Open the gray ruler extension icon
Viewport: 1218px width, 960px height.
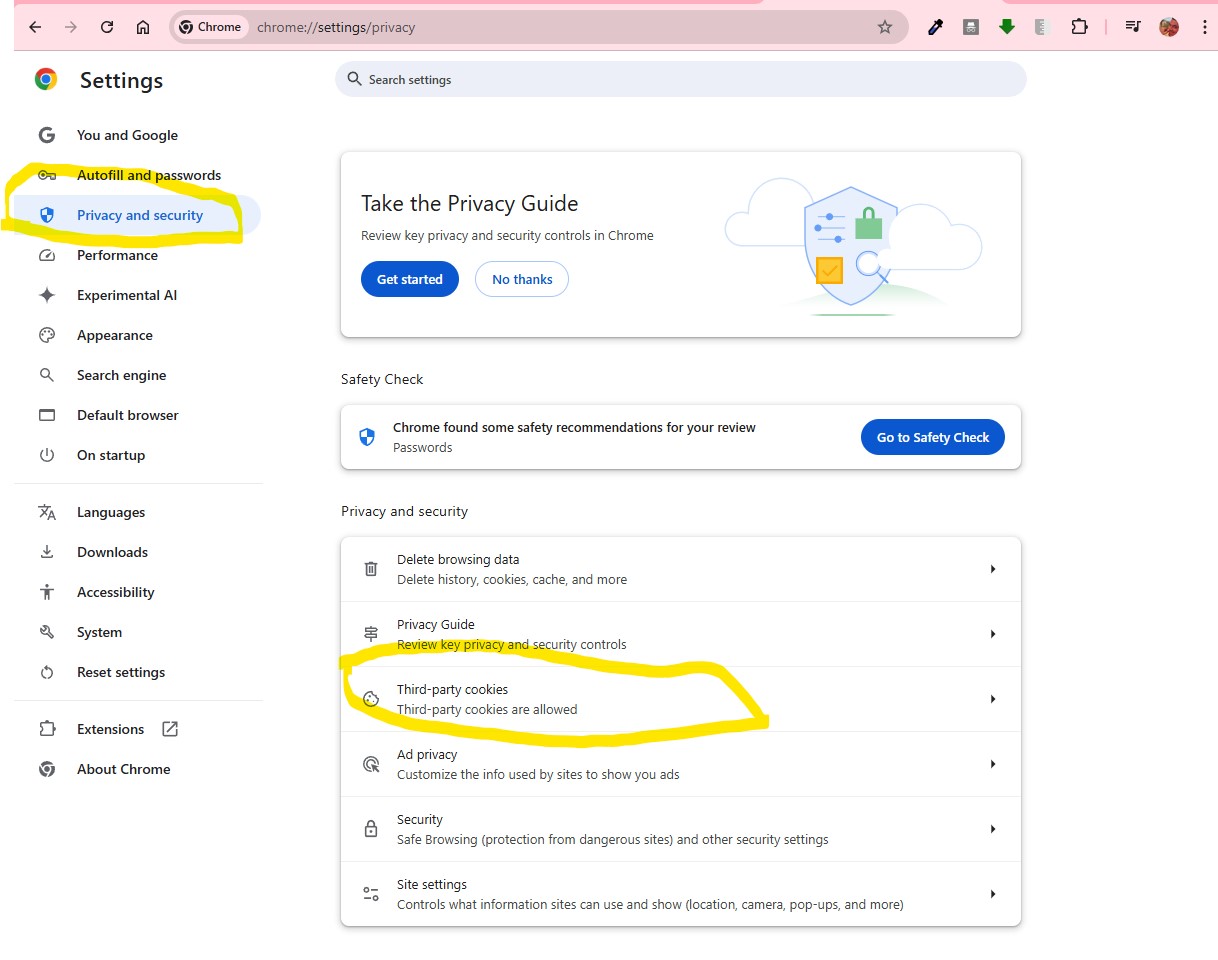(x=1043, y=28)
